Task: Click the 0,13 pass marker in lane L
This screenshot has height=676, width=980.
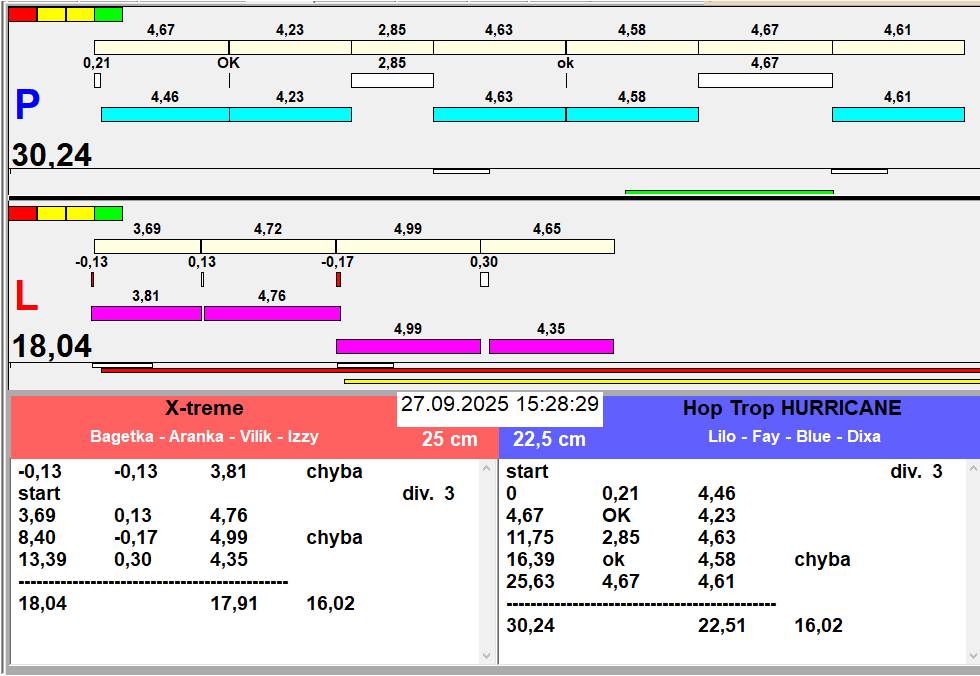Action: (202, 279)
